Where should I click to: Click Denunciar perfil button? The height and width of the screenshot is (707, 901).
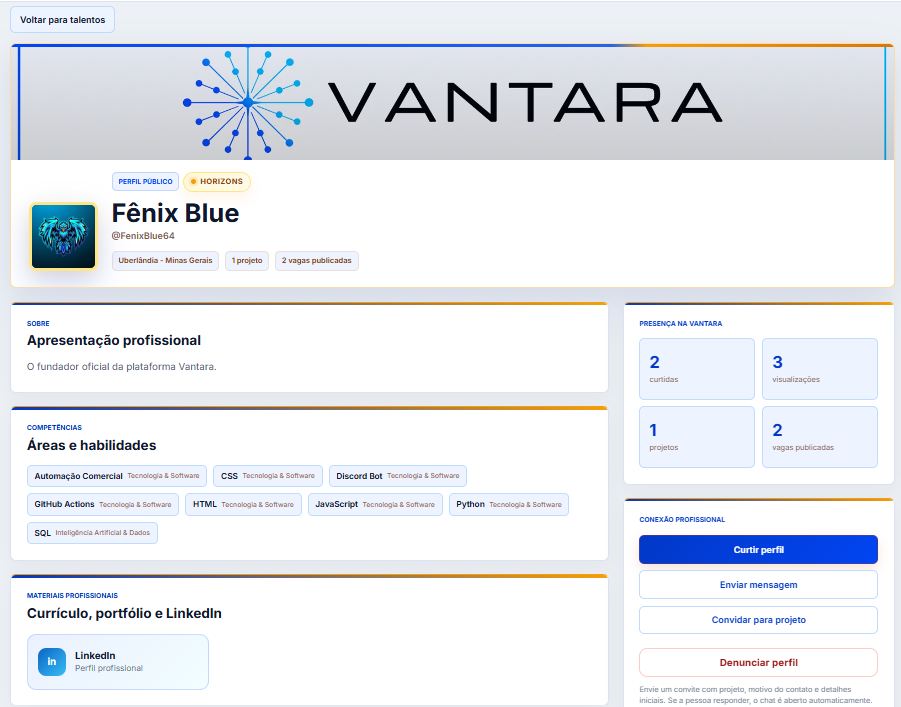[x=758, y=663]
